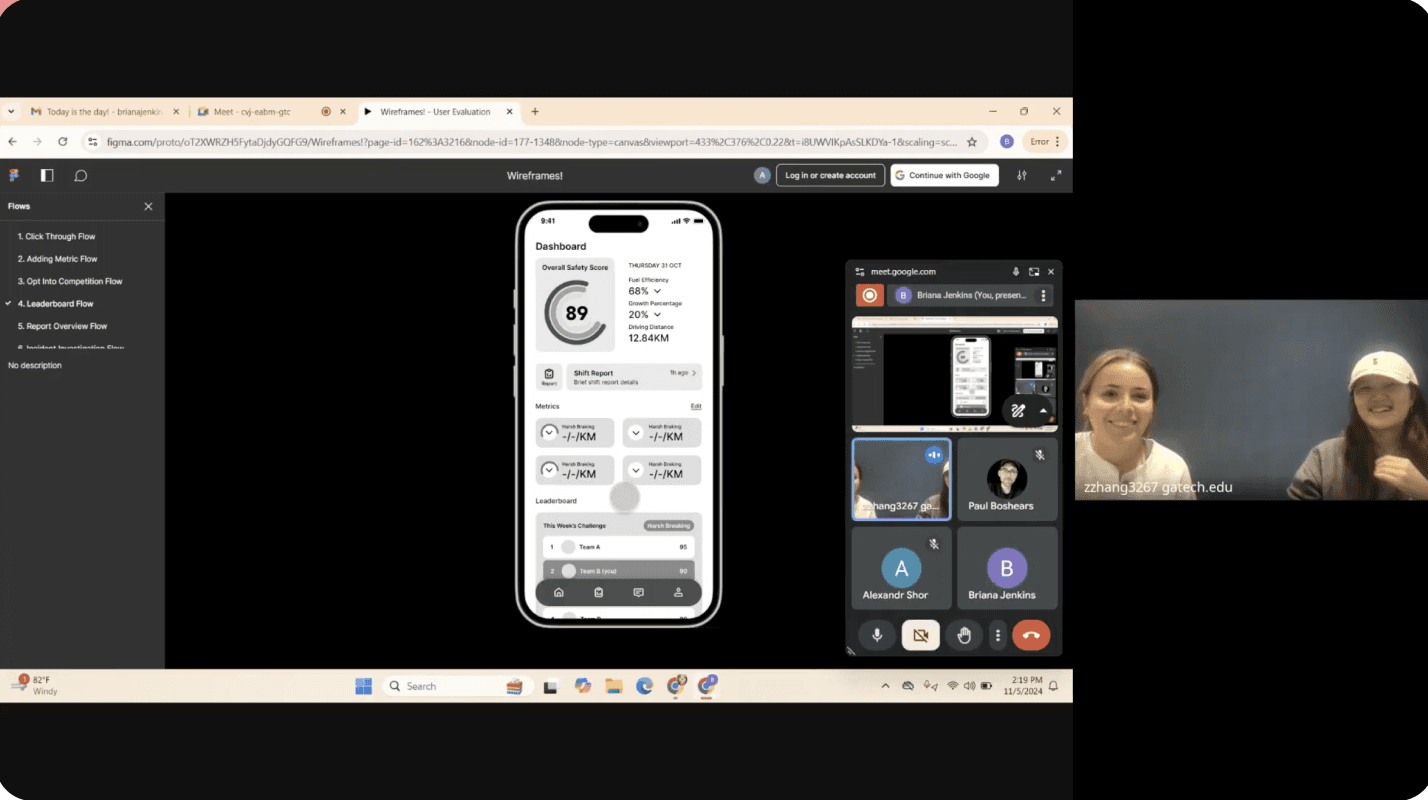Click the browser address bar URL
This screenshot has width=1428, height=800.
click(x=531, y=142)
